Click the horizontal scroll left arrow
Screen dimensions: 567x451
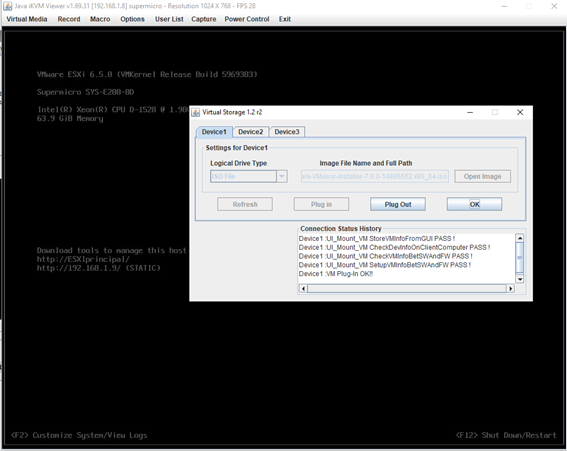(x=303, y=289)
